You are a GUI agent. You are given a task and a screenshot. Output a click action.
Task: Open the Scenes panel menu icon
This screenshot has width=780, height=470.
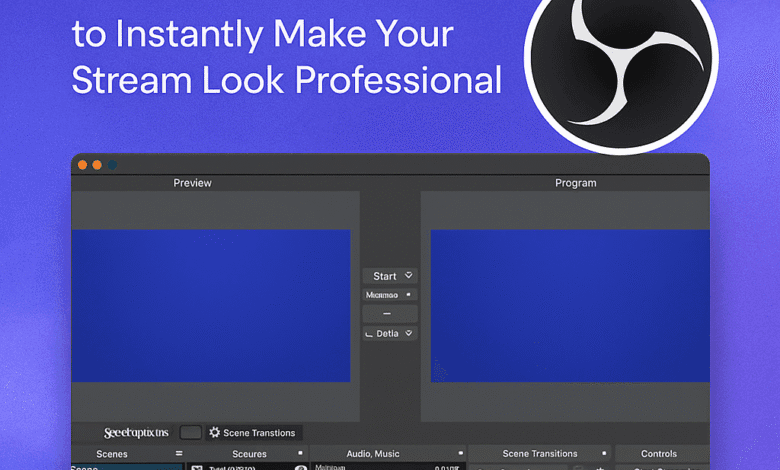[179, 454]
